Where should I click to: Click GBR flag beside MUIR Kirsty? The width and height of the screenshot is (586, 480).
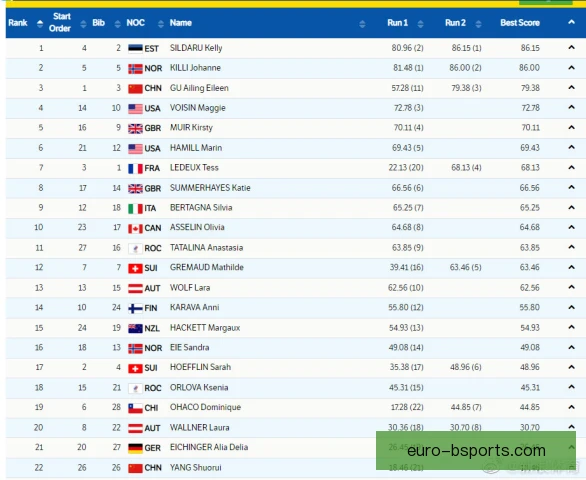pyautogui.click(x=135, y=129)
